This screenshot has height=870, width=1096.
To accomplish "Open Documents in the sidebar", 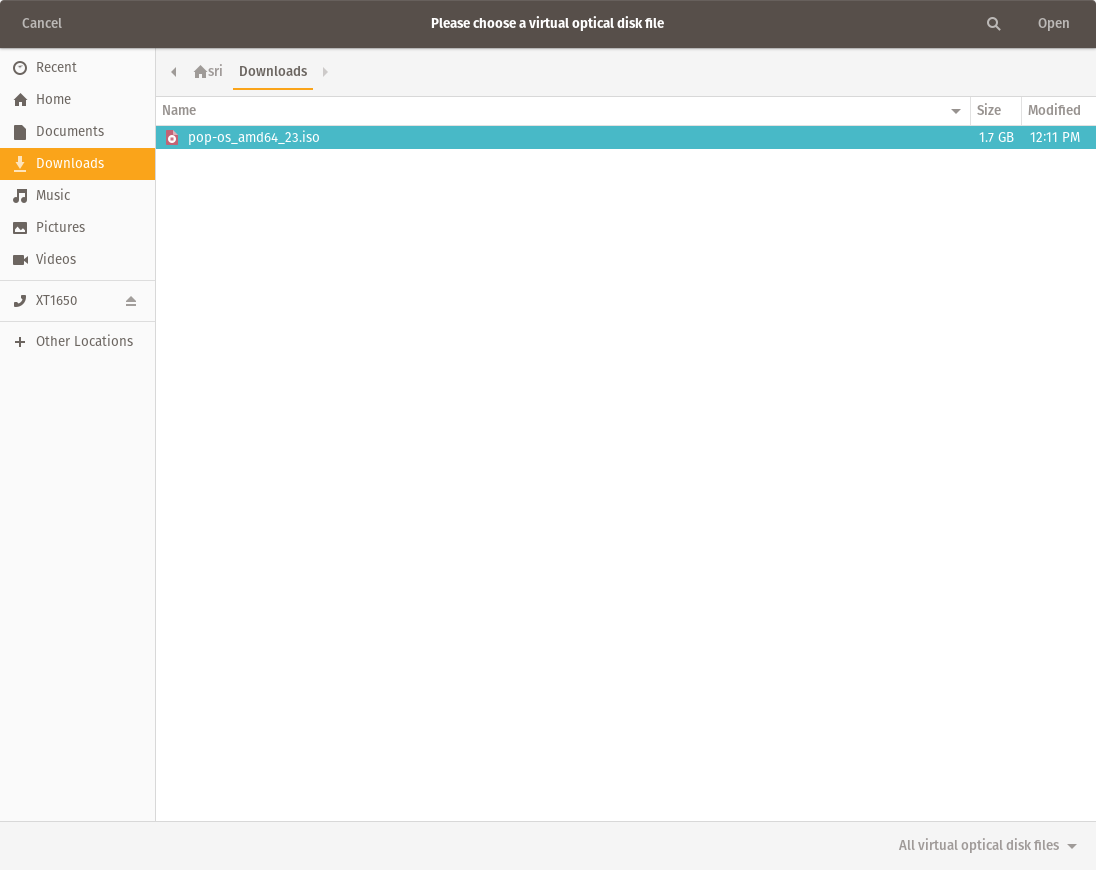I will pyautogui.click(x=70, y=132).
